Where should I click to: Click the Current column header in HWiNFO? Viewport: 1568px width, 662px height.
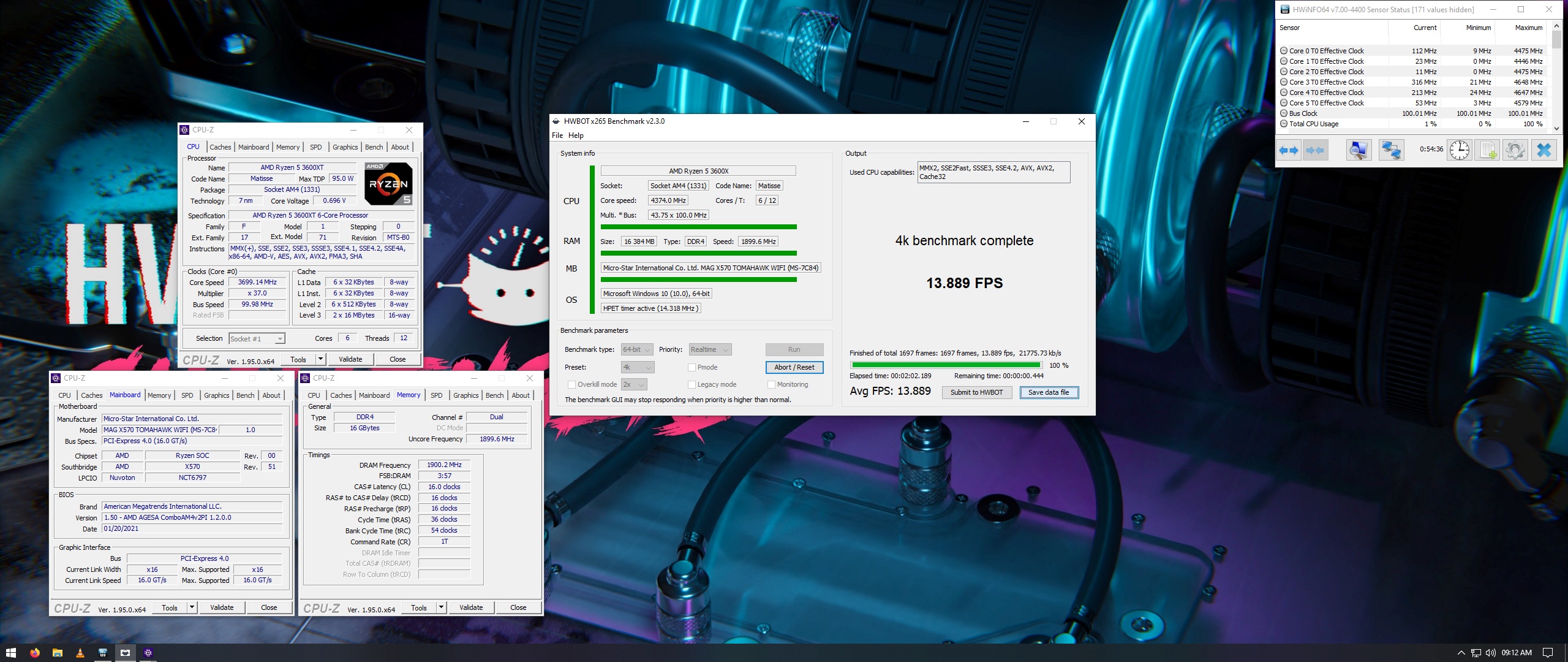coord(1414,28)
